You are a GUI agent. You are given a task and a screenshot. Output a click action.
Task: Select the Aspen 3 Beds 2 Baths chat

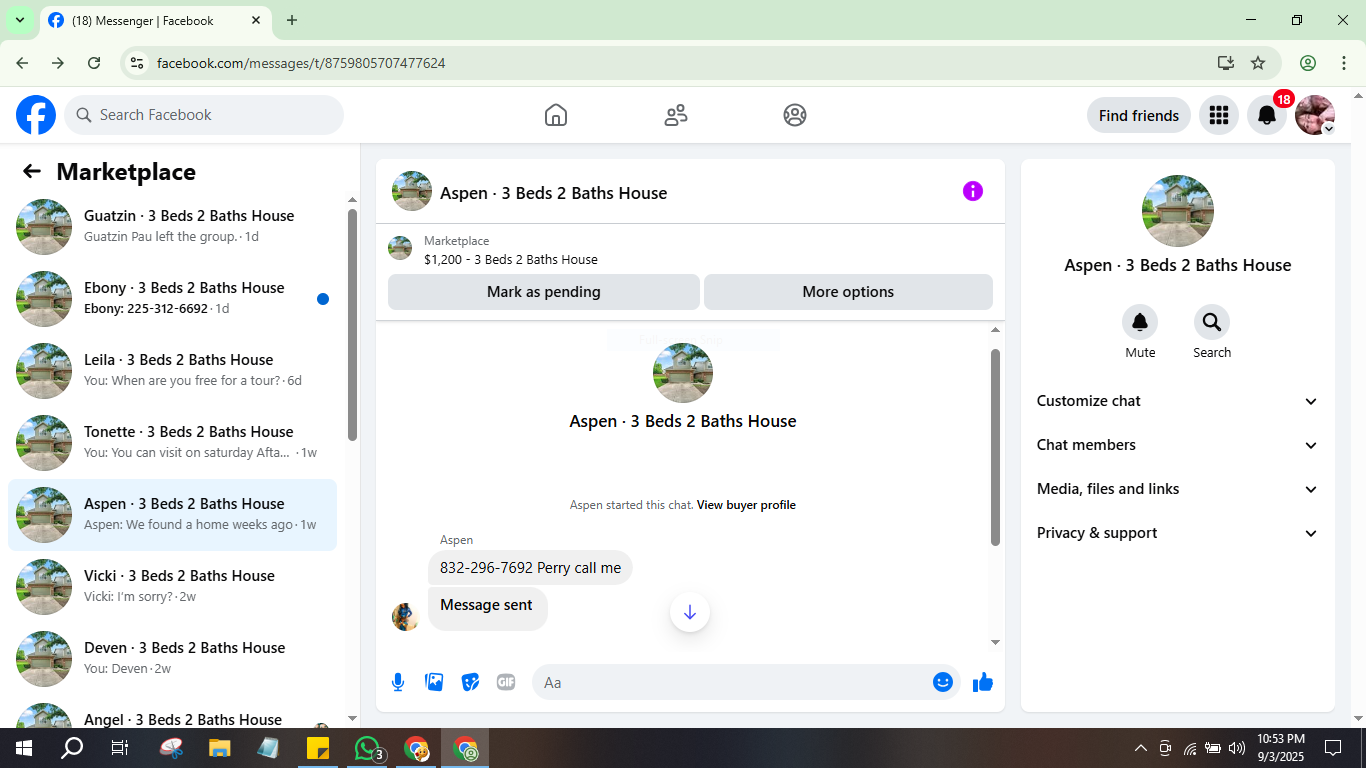tap(172, 515)
